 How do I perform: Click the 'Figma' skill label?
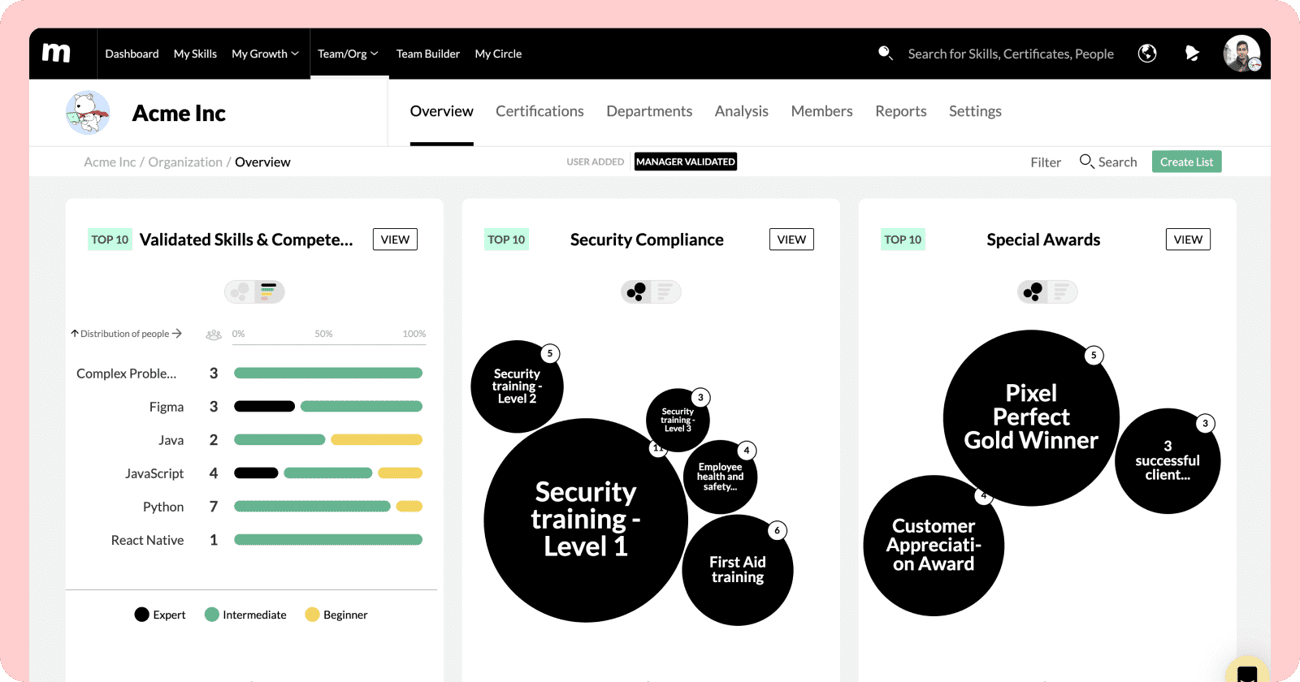click(166, 407)
